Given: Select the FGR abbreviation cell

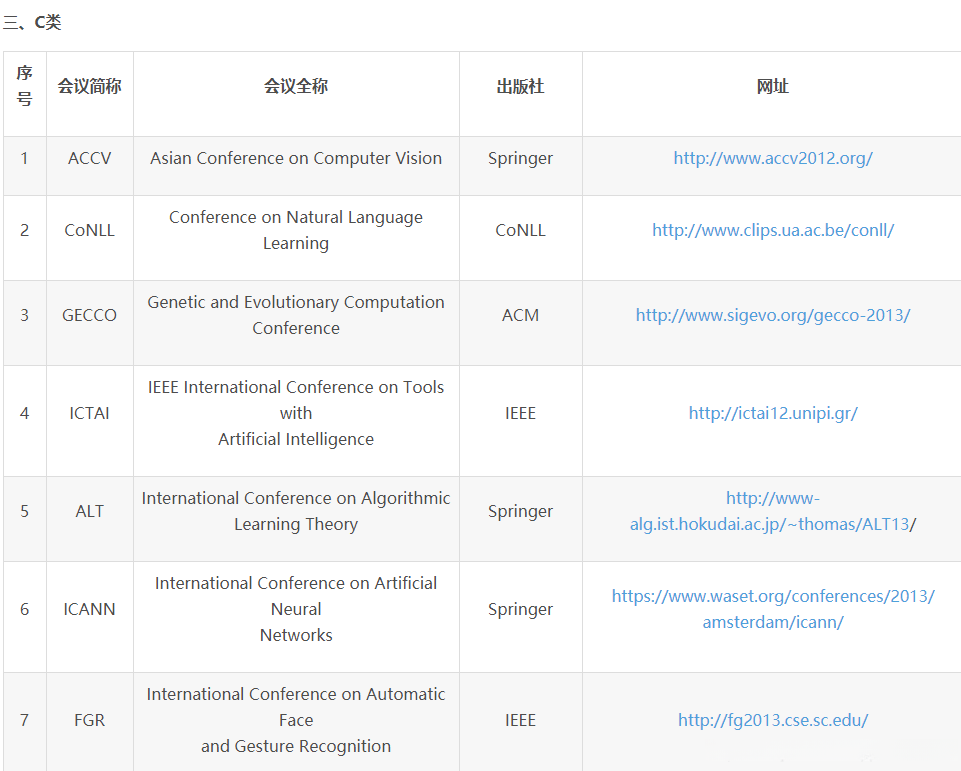Looking at the screenshot, I should point(89,720).
